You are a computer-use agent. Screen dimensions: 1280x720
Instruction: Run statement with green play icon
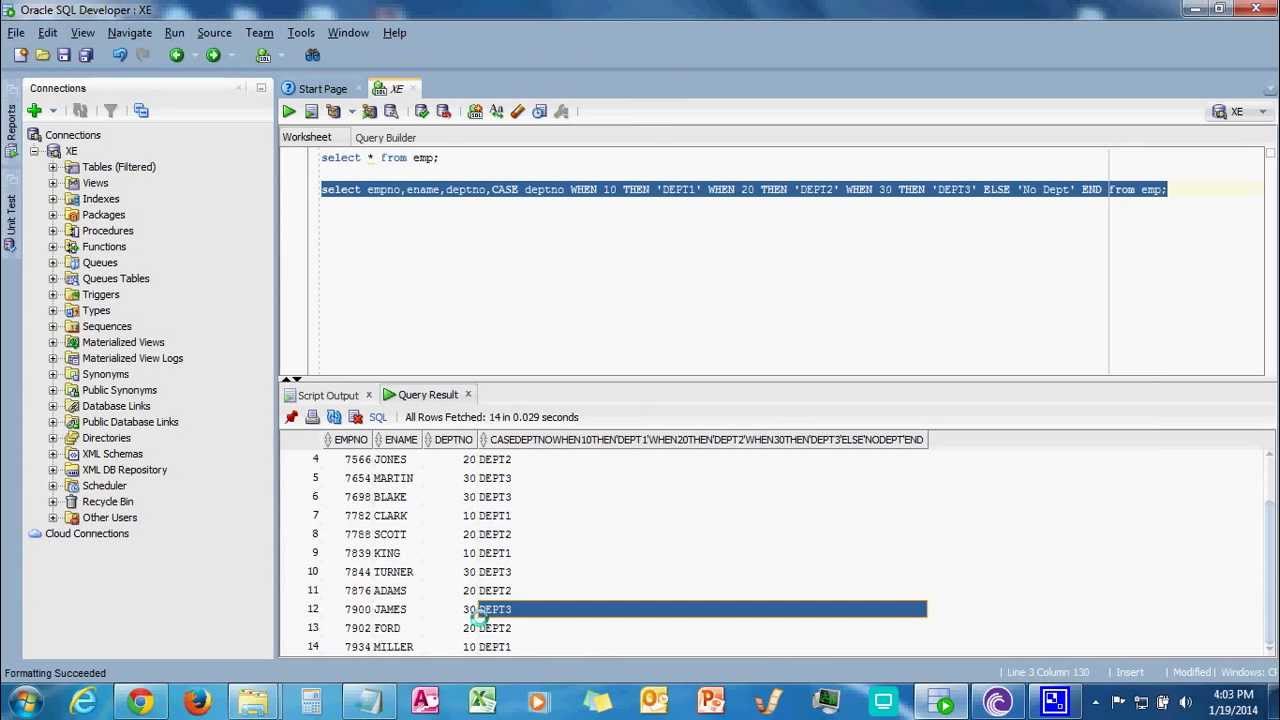click(289, 111)
